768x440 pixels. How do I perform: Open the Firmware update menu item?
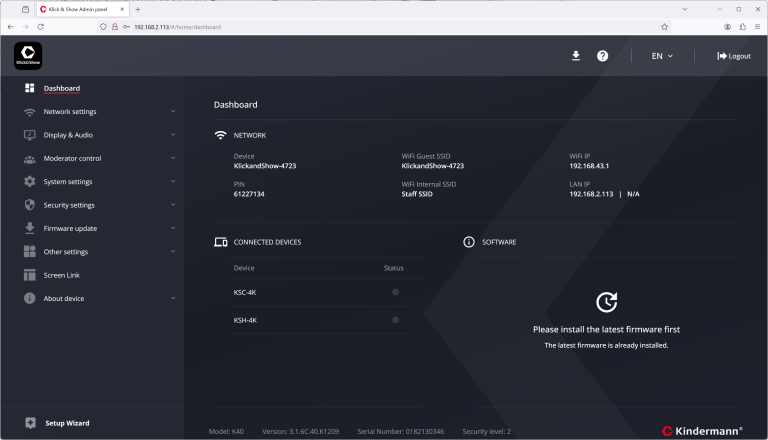click(x=70, y=228)
